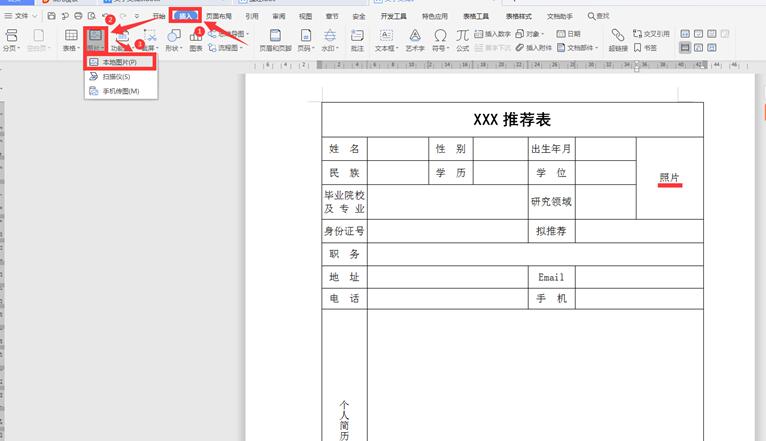
Task: Expand the 表格 dropdown arrow
Action: pyautogui.click(x=78, y=48)
